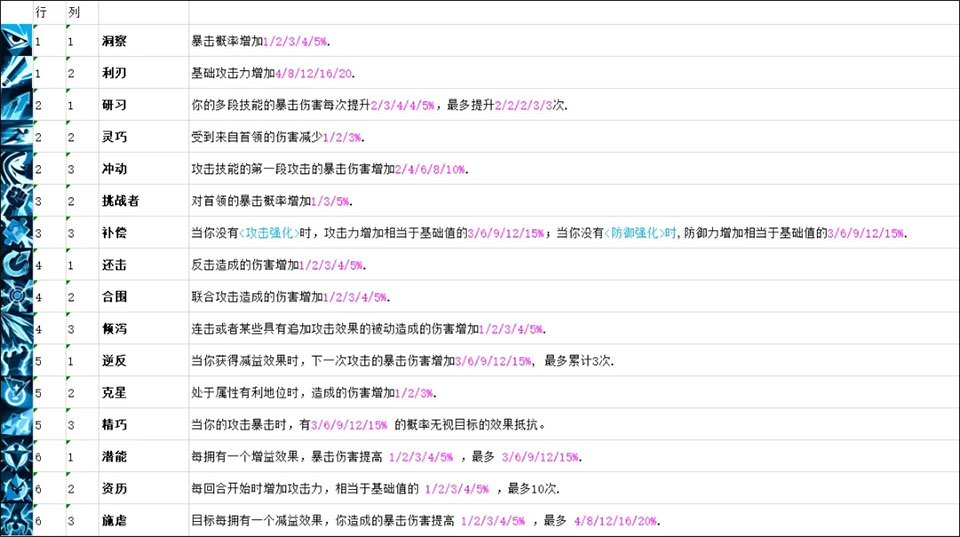Screen dimensions: 960x537
Task: Select the 合围 name cell
Action: (x=143, y=296)
